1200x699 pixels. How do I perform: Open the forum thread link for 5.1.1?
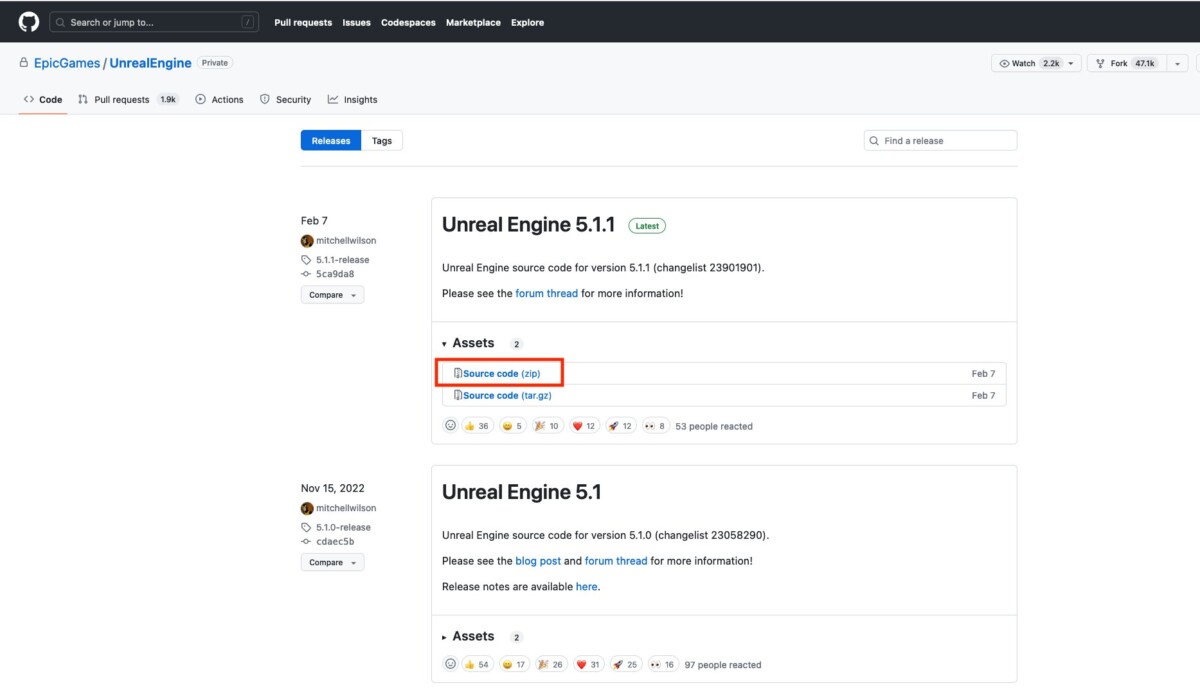(546, 294)
